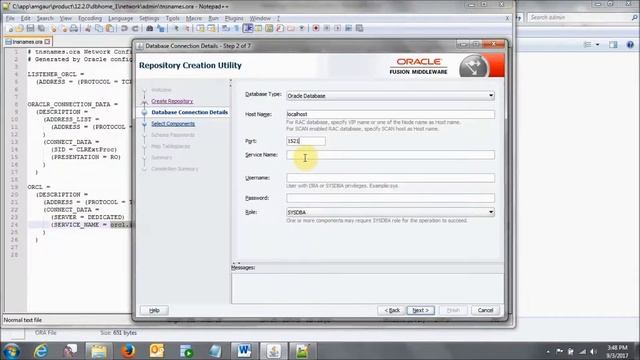Viewport: 640px width, 360px height.
Task: Click the Save All icon in Notepad++ toolbar
Action: 41,28
